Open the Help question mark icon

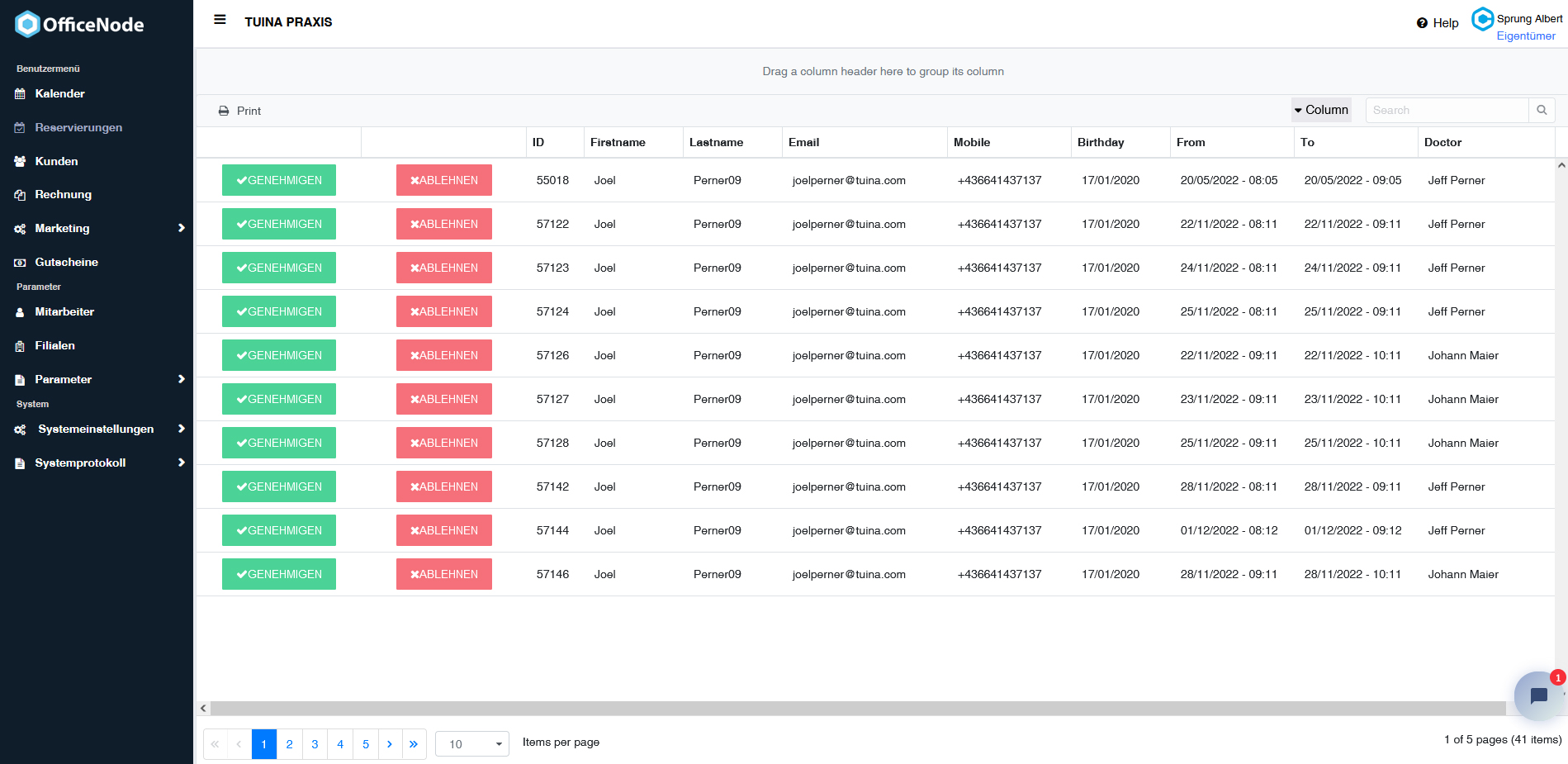click(x=1422, y=23)
